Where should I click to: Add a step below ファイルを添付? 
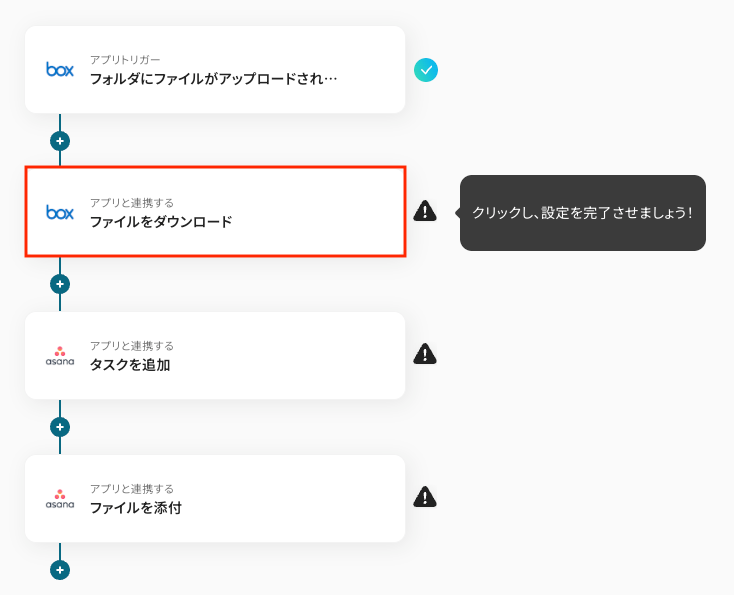click(60, 570)
